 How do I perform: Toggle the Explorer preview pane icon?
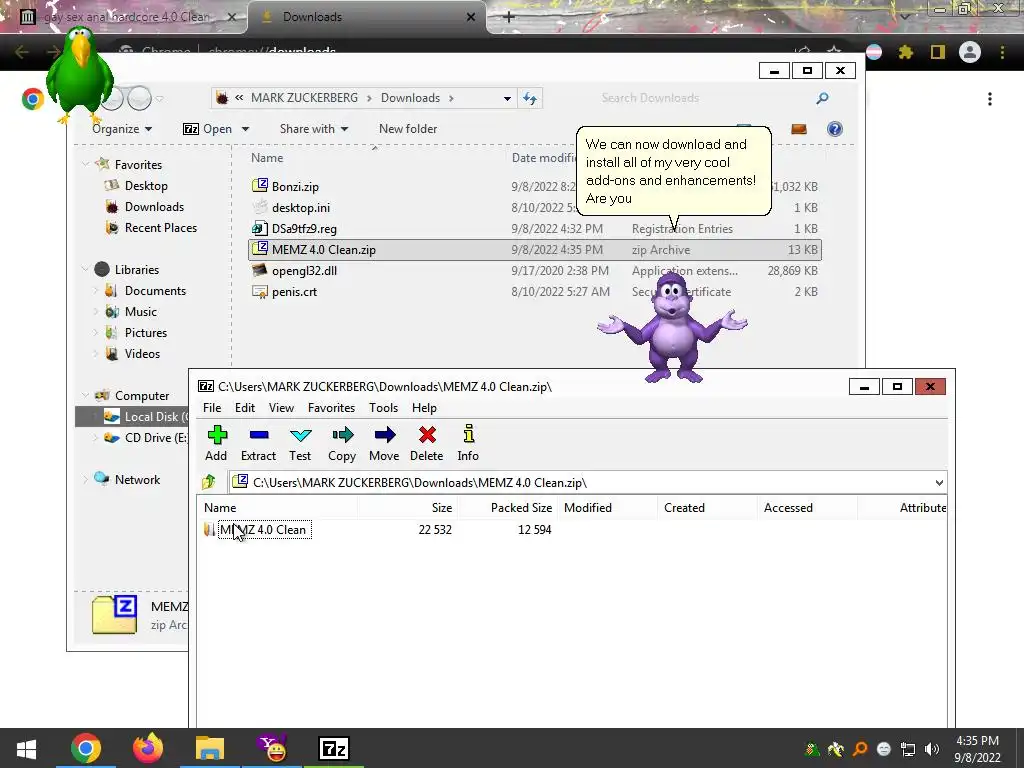pyautogui.click(x=799, y=129)
